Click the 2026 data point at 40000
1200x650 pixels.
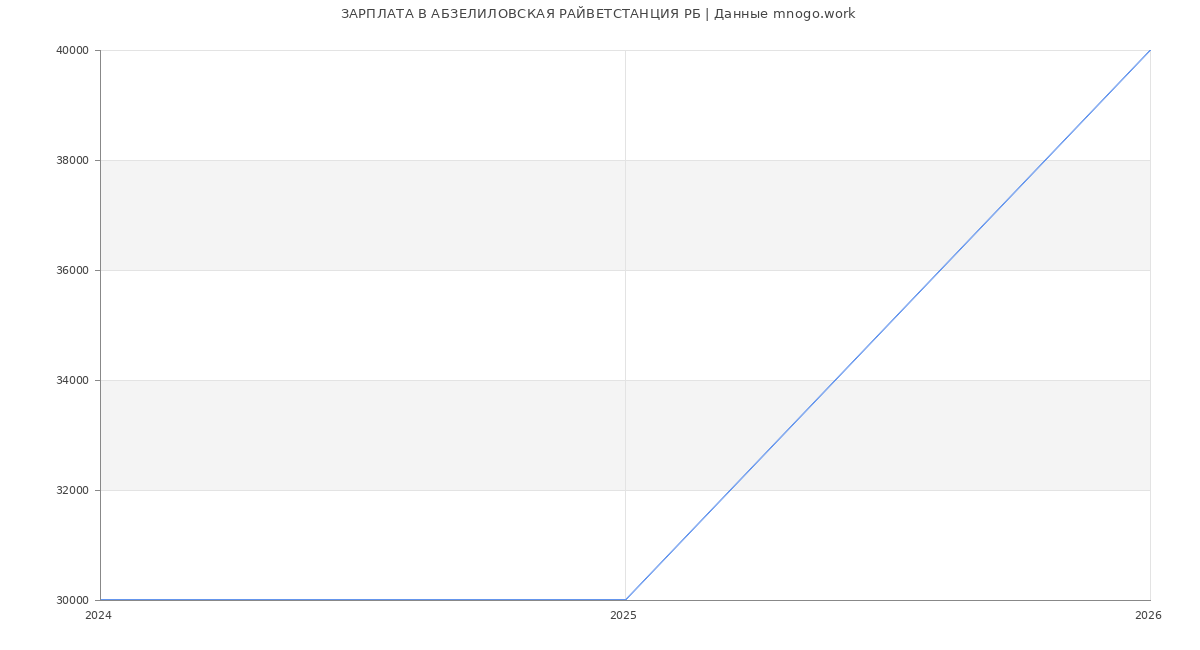coord(1150,50)
